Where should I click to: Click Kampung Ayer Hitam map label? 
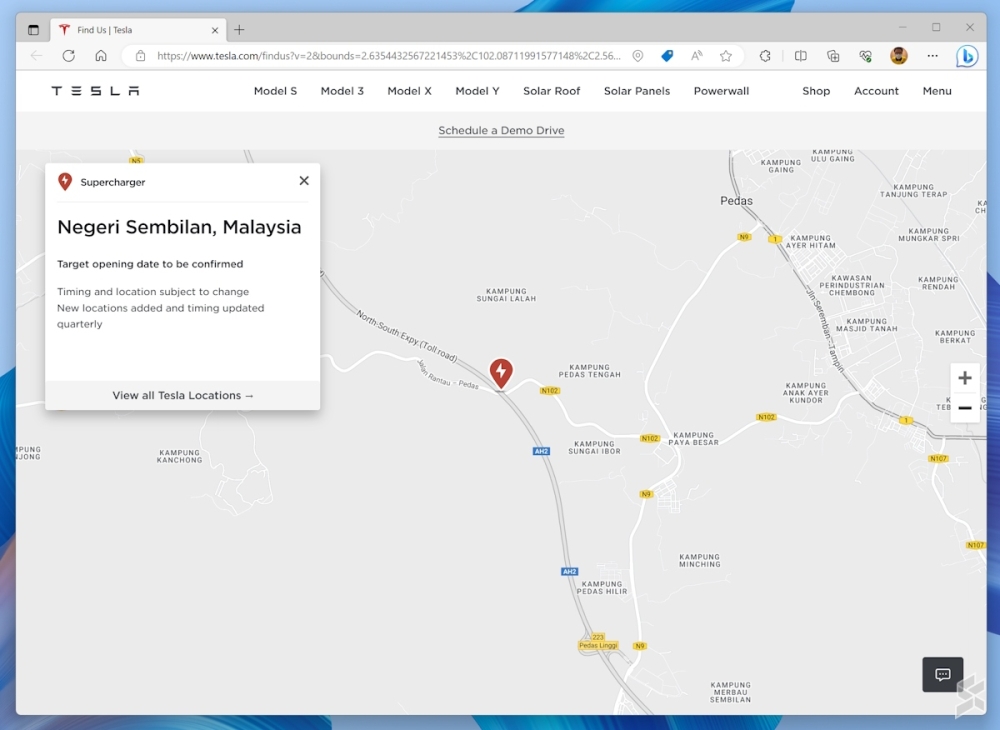(x=811, y=242)
